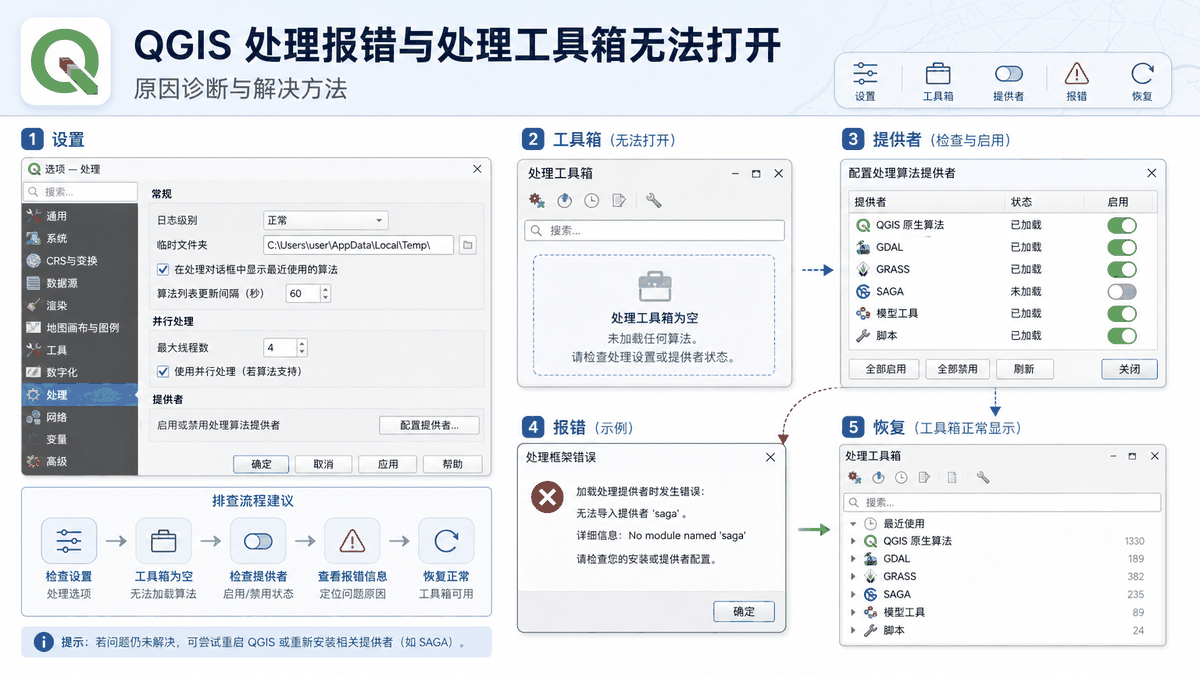Click 关闭 in providers dialog

1129,369
